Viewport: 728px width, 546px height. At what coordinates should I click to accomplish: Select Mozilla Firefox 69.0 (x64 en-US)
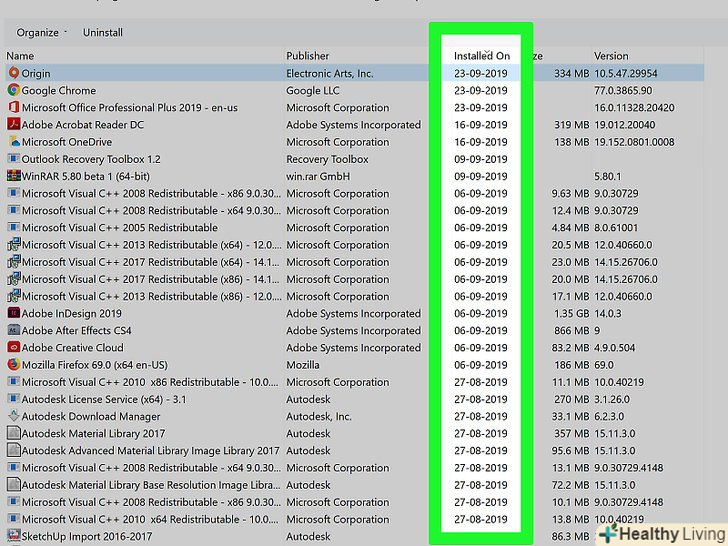pyautogui.click(x=95, y=365)
